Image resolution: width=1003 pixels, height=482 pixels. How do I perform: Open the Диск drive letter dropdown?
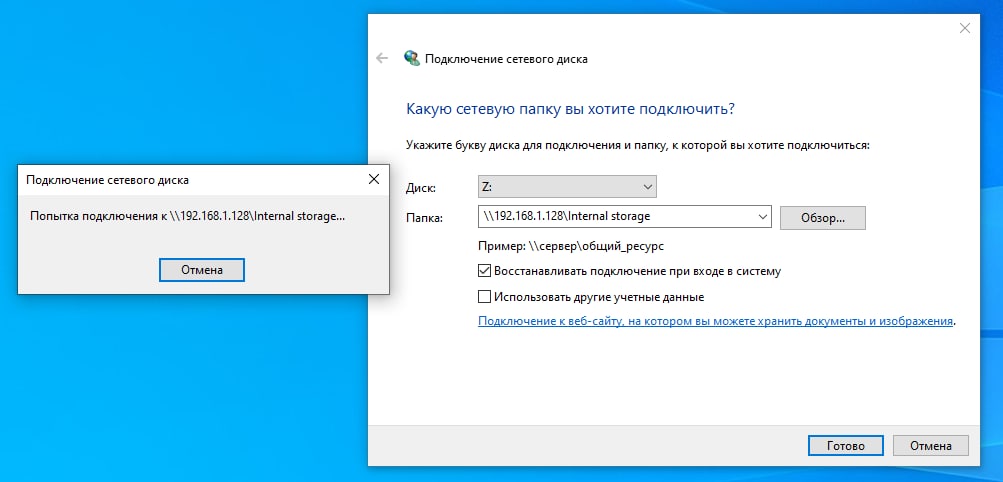pyautogui.click(x=567, y=187)
